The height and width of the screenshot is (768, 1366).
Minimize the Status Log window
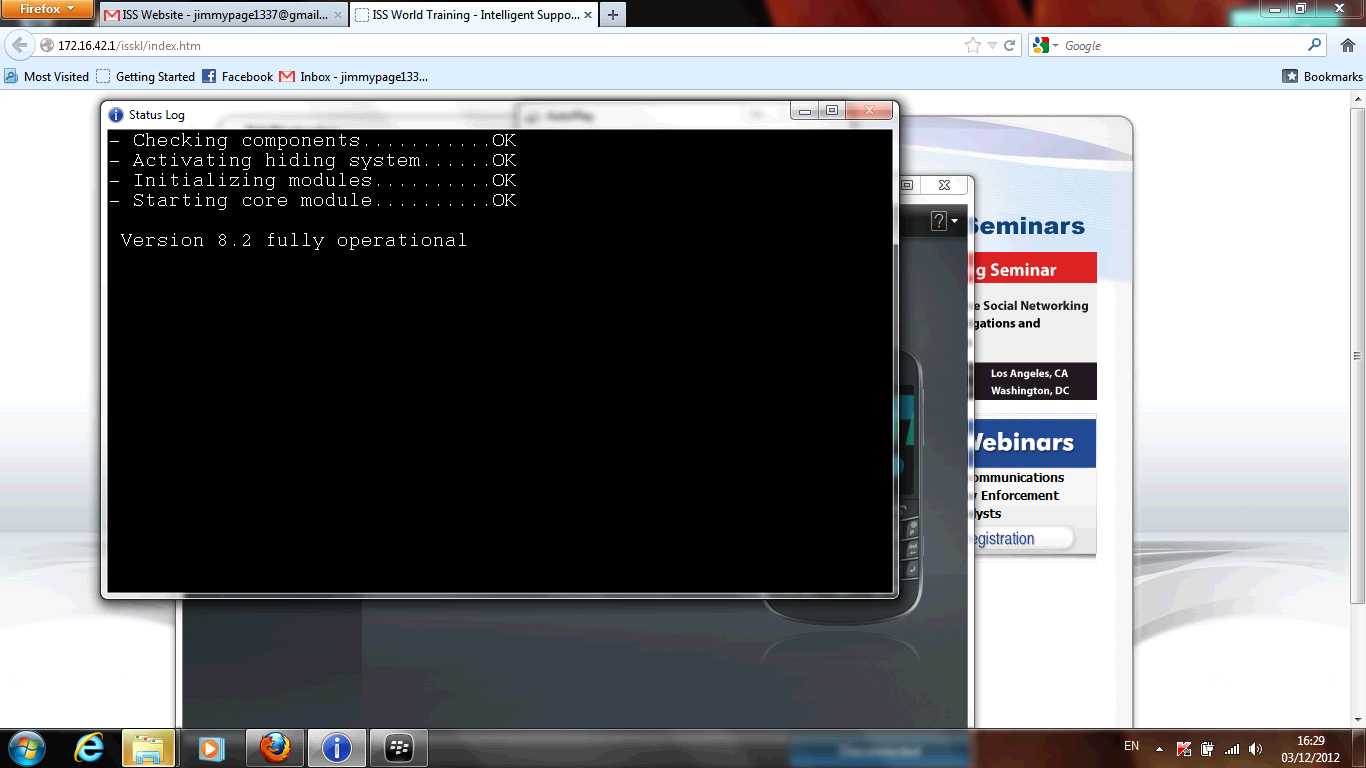pos(804,110)
